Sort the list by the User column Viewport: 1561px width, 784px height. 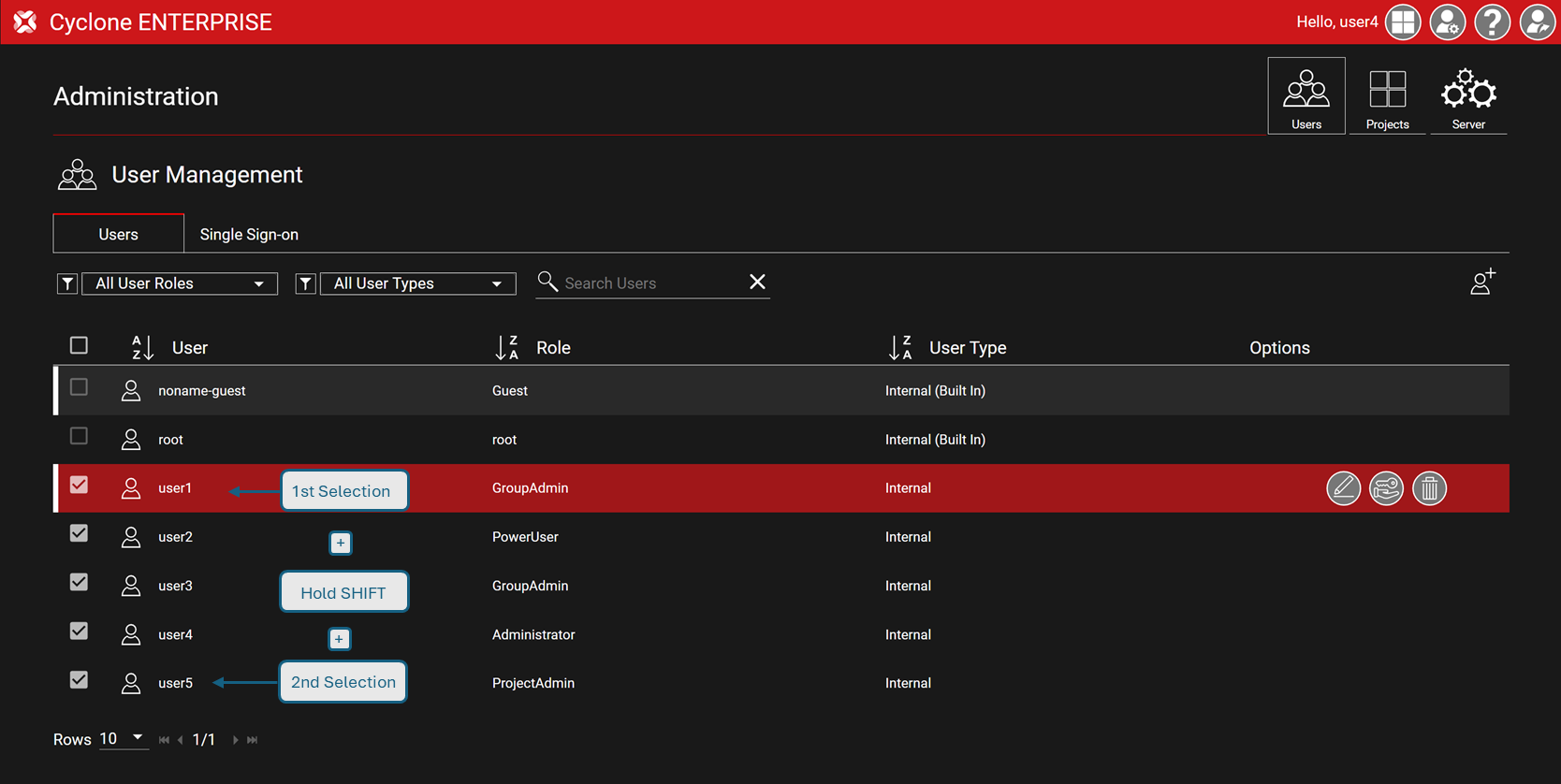(142, 348)
